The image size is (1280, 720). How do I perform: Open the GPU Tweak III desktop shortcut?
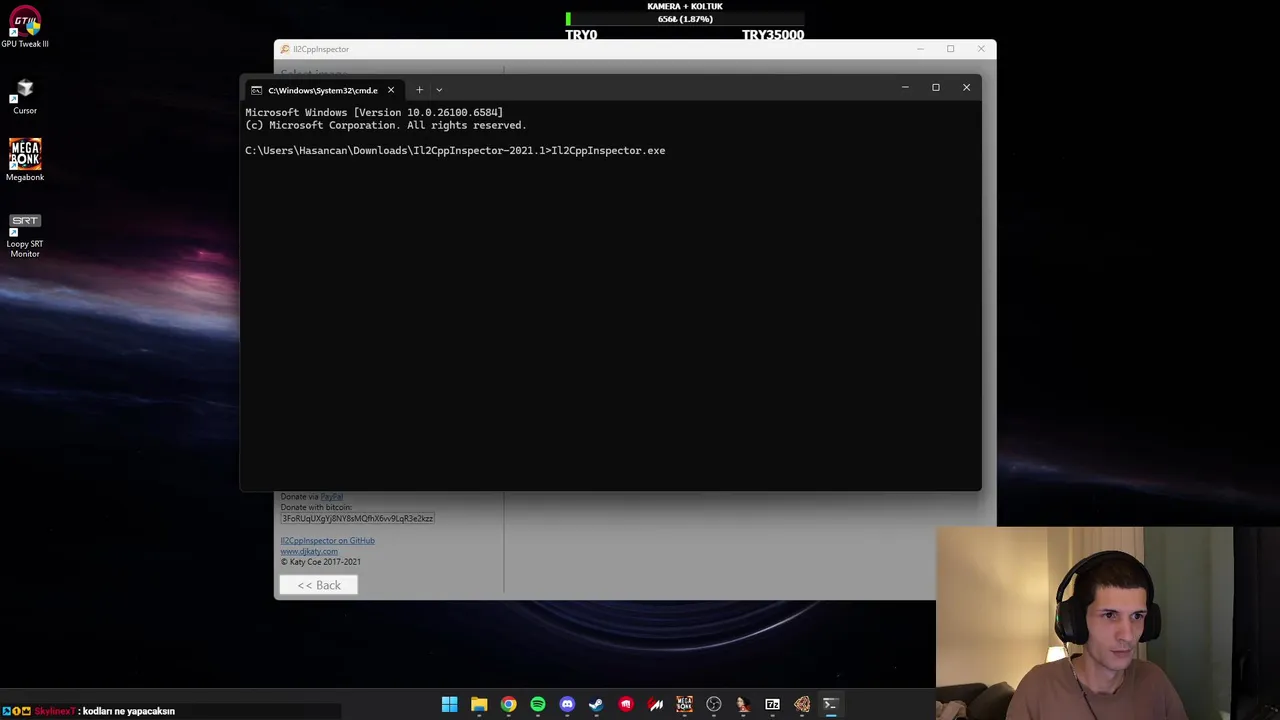pos(25,27)
